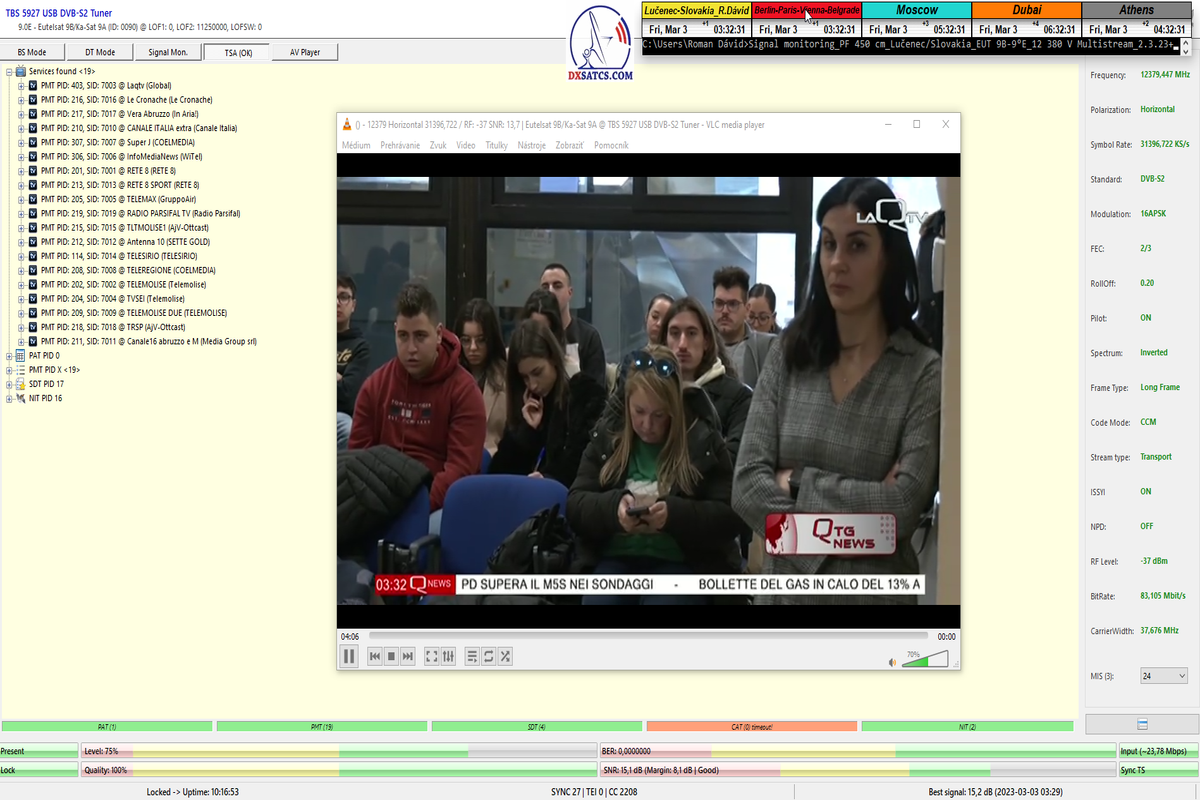Open the Nástroje menu in VLC
This screenshot has height=800, width=1200.
[x=531, y=145]
